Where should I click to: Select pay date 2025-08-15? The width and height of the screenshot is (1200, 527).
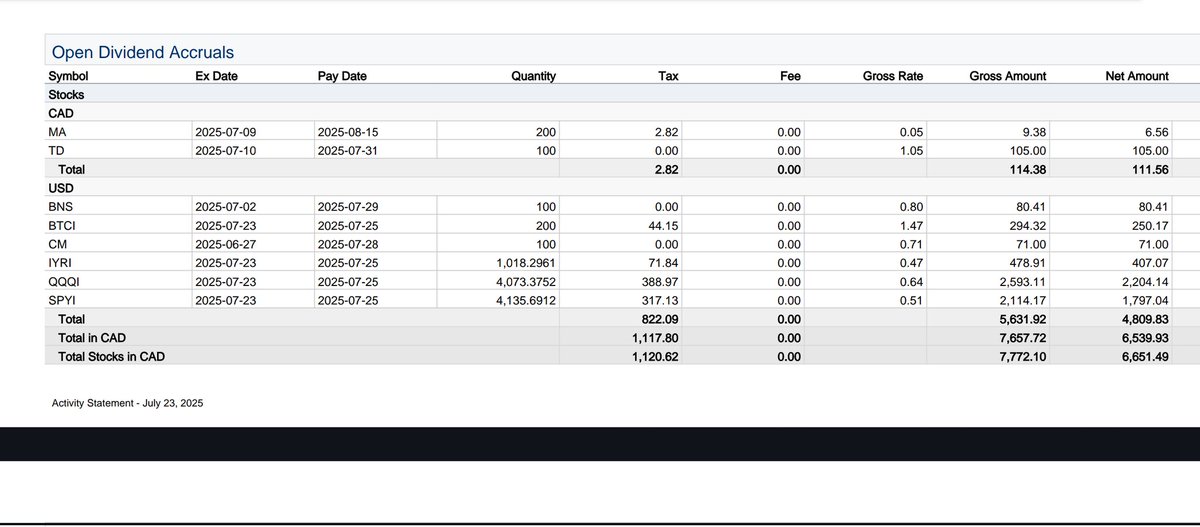350,132
